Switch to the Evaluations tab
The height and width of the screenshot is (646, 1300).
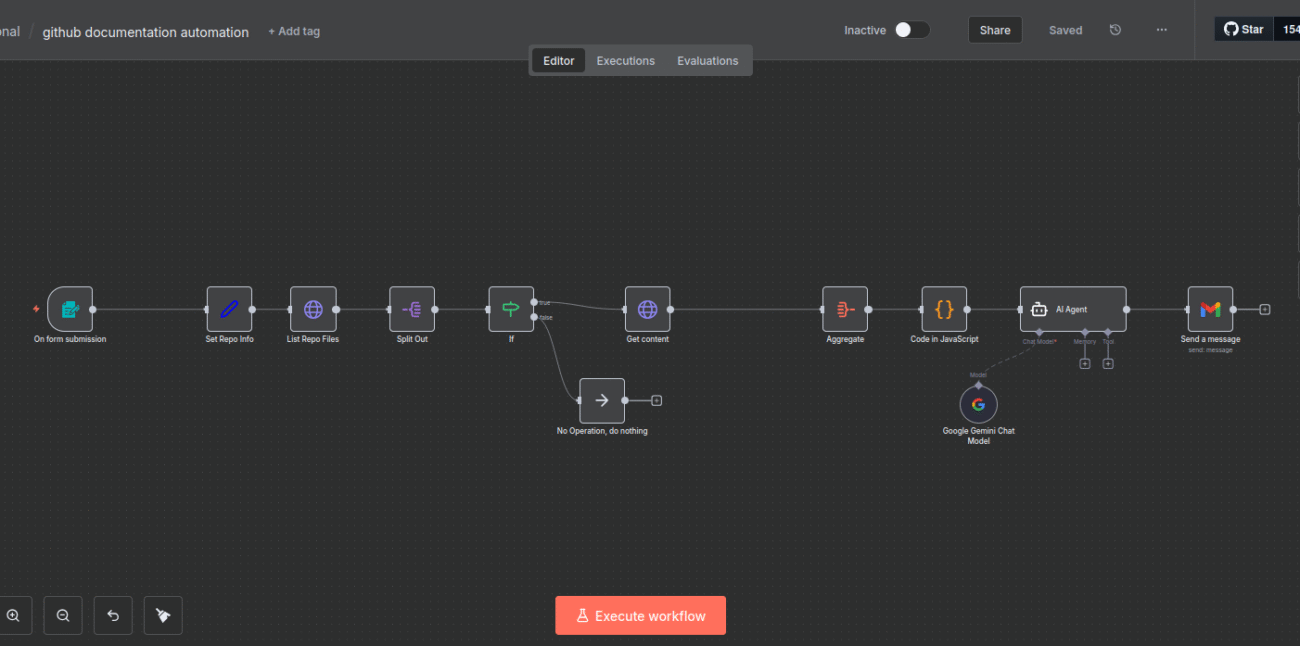point(707,61)
